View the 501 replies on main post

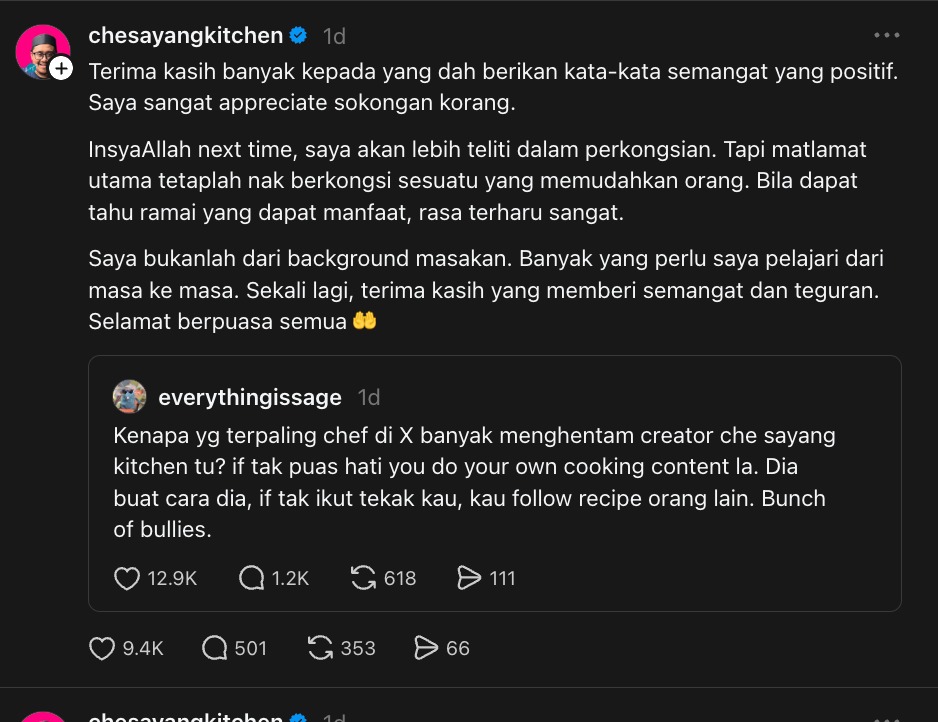[251, 648]
